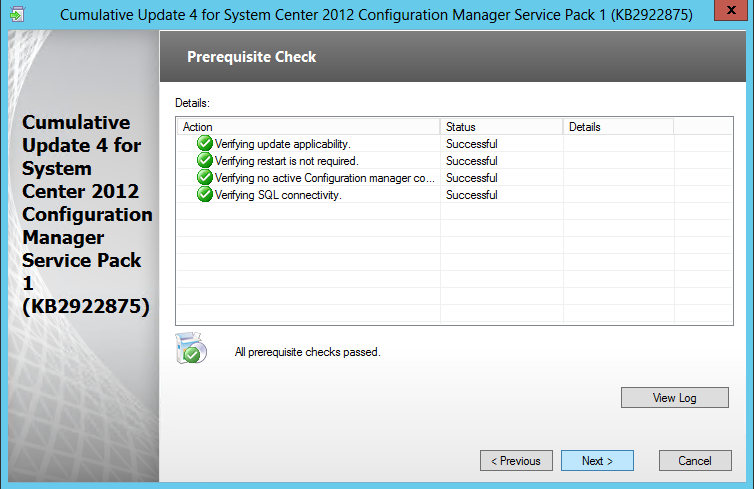Click Successful status of restart not required row

[471, 161]
